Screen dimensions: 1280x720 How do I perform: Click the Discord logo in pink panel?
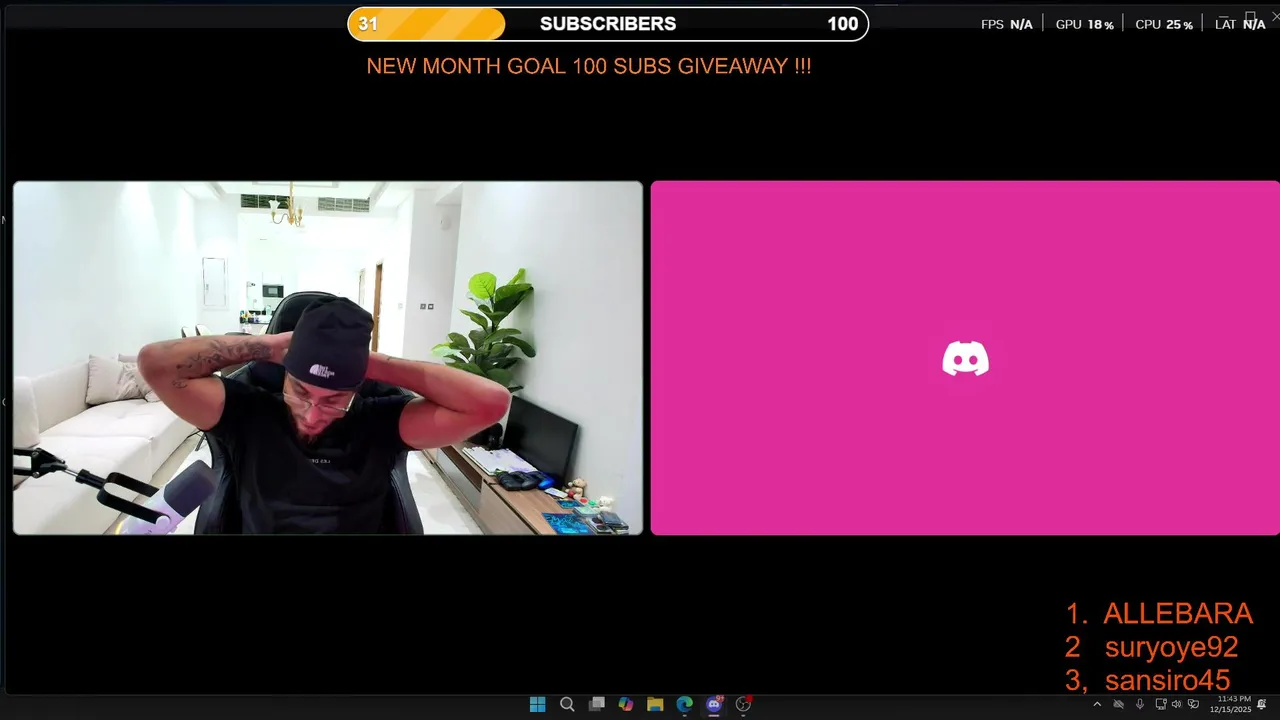point(966,358)
